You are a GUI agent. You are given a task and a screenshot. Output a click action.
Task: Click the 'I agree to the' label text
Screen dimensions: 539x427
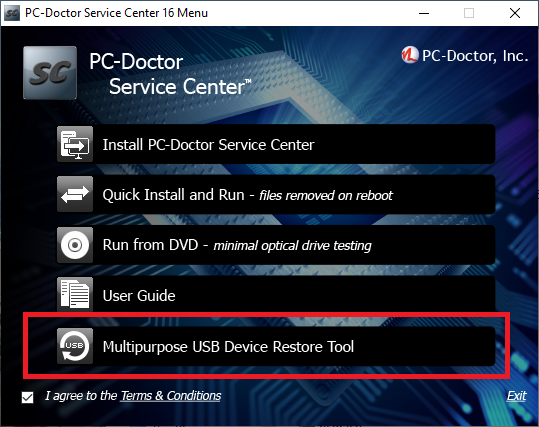[x=81, y=396]
